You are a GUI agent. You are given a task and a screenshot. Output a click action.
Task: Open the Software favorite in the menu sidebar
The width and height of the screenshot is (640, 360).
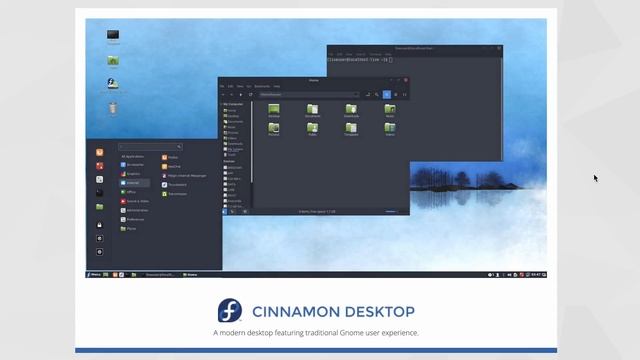coord(100,166)
